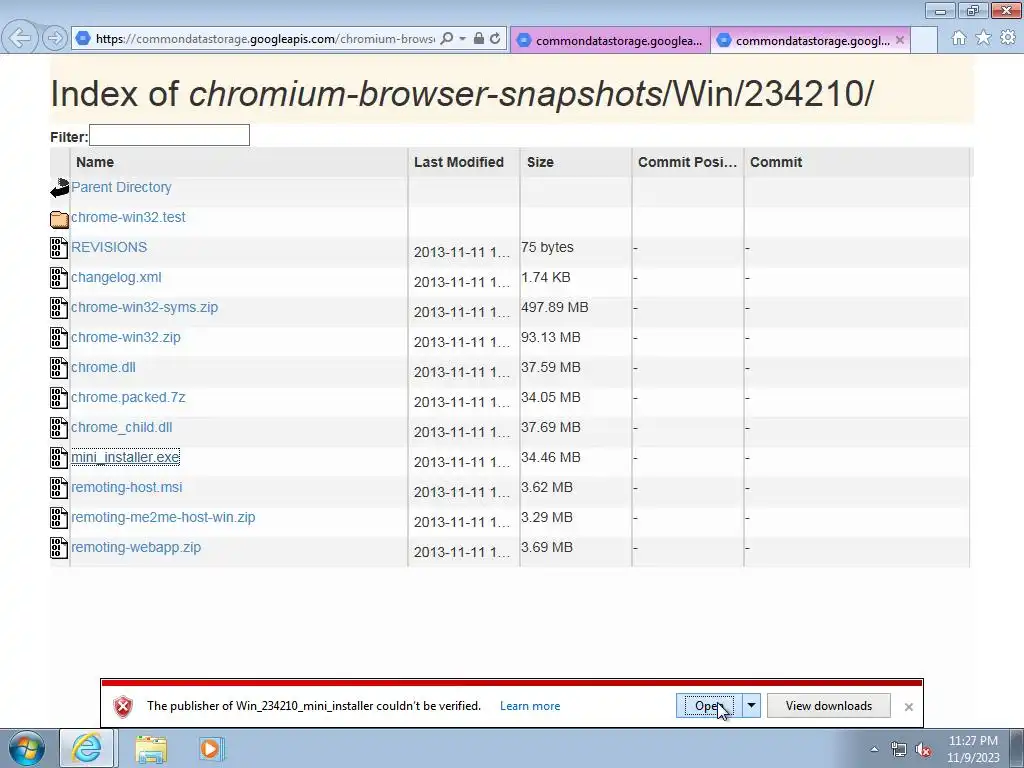This screenshot has height=768, width=1024.
Task: Open the changelog.xml link
Action: (x=116, y=278)
